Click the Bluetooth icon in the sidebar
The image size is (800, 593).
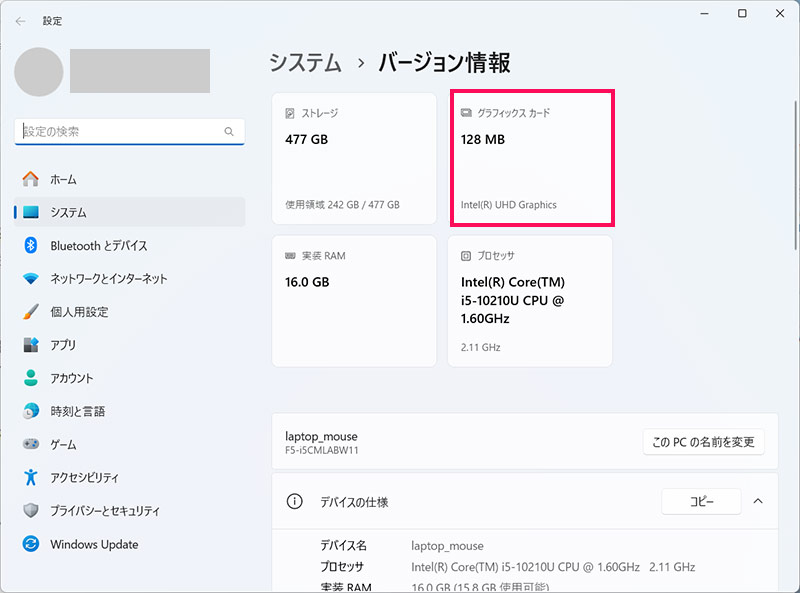(31, 245)
